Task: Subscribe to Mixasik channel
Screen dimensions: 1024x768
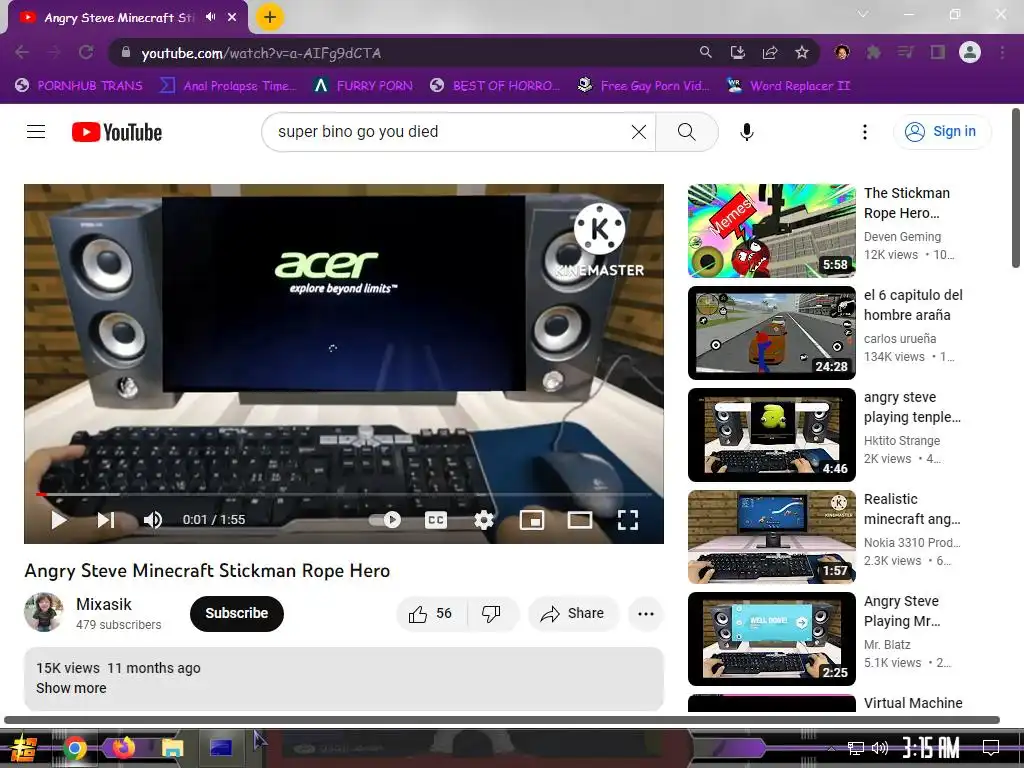Action: click(x=236, y=613)
